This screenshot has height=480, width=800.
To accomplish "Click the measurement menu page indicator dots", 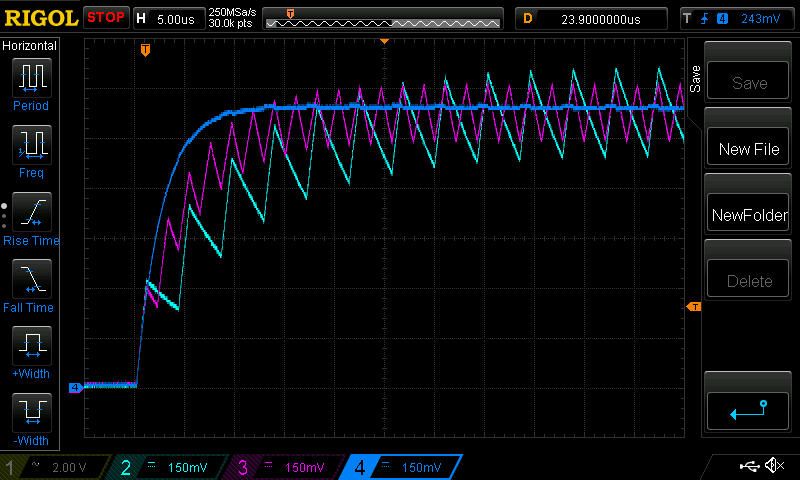I will coord(4,216).
